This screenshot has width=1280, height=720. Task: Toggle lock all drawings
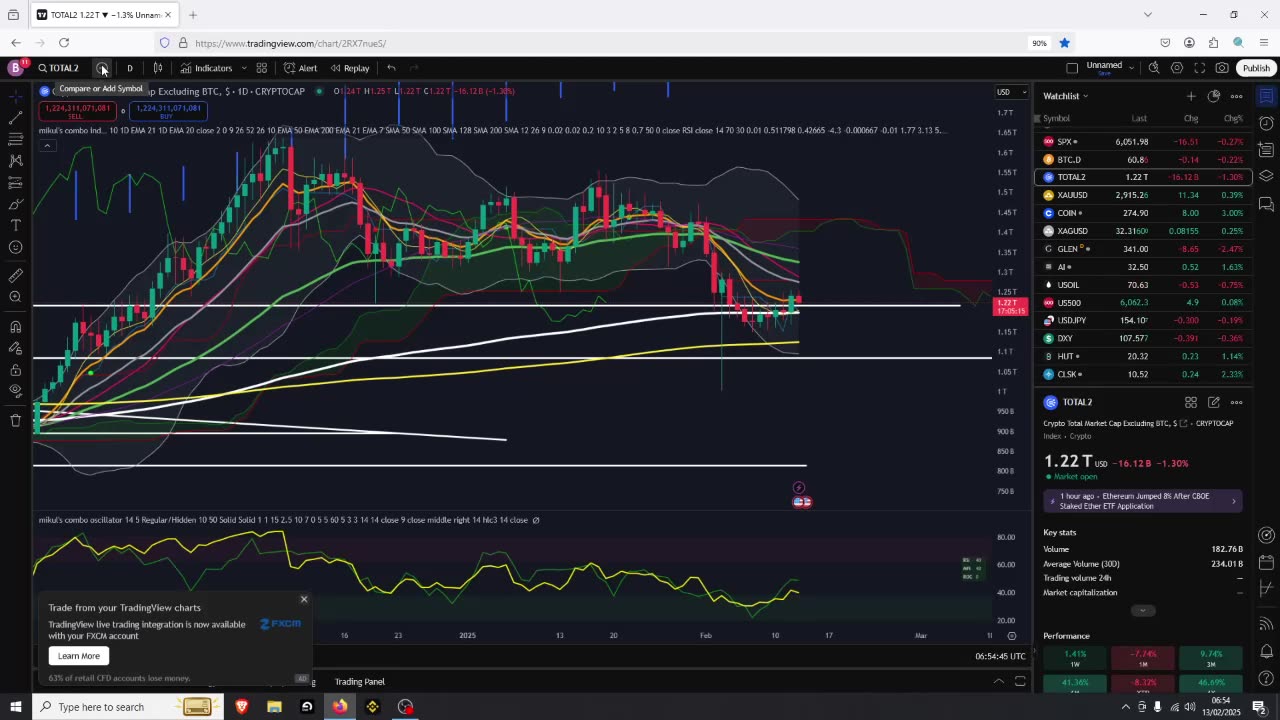15,369
